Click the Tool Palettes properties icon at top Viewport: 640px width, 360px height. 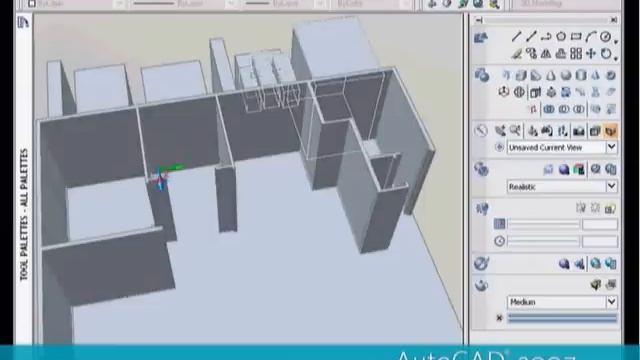pyautogui.click(x=23, y=22)
